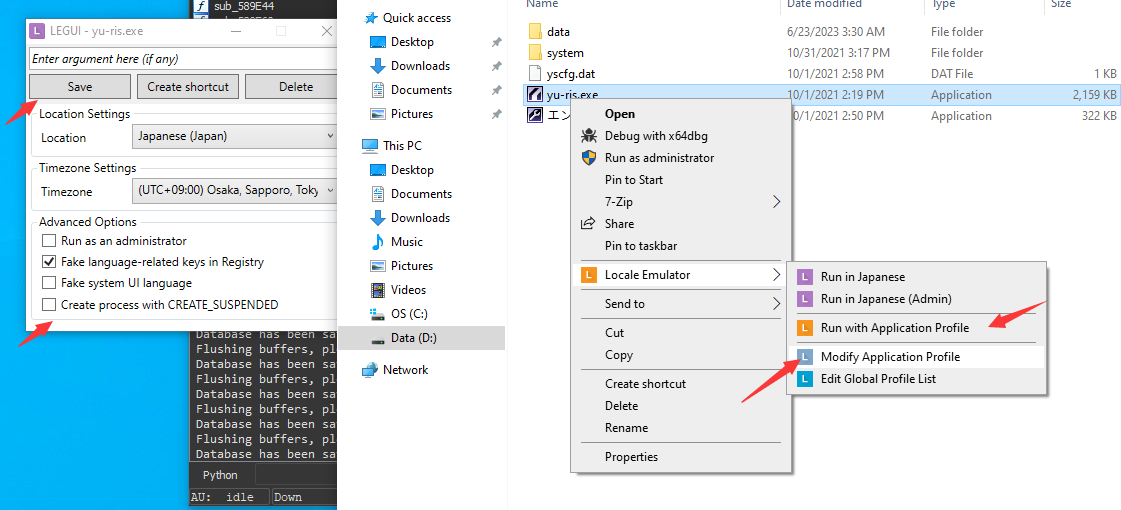Click the Pictures icon under Quick access
Viewport: 1121px width, 510px height.
(x=377, y=114)
